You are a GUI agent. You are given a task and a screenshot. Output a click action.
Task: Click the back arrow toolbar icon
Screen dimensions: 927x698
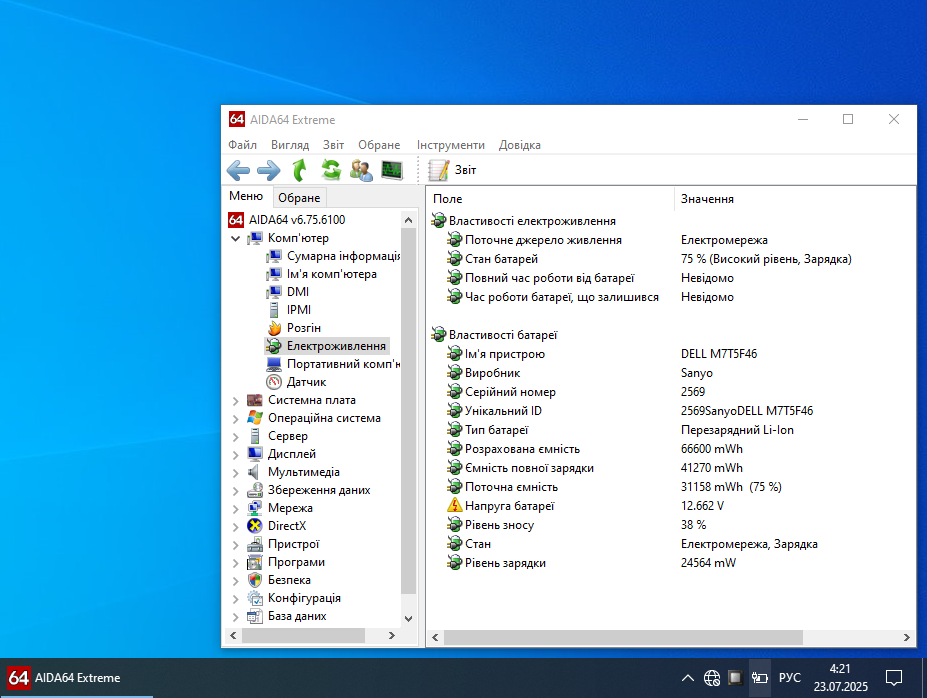click(x=238, y=170)
